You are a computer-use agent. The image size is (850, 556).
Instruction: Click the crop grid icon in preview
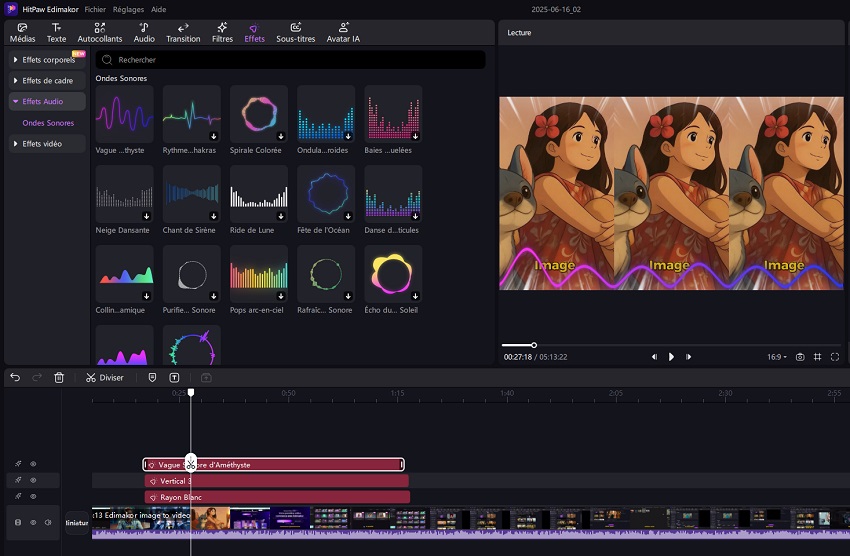point(817,357)
